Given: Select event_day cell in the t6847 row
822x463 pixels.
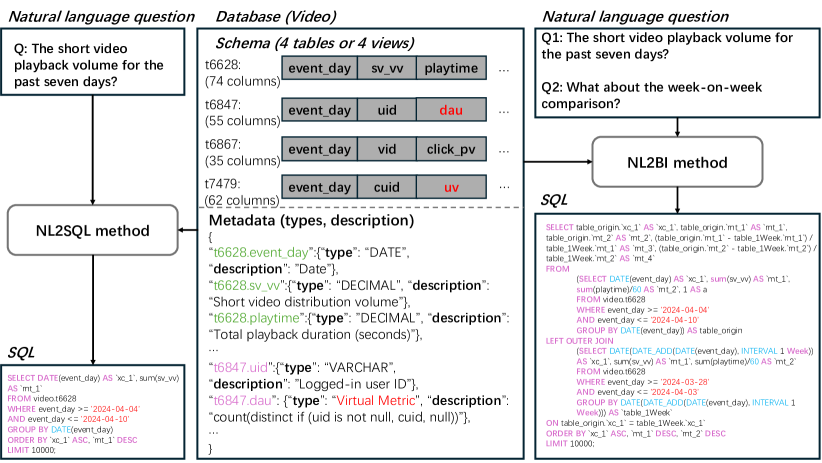Looking at the screenshot, I should (319, 110).
